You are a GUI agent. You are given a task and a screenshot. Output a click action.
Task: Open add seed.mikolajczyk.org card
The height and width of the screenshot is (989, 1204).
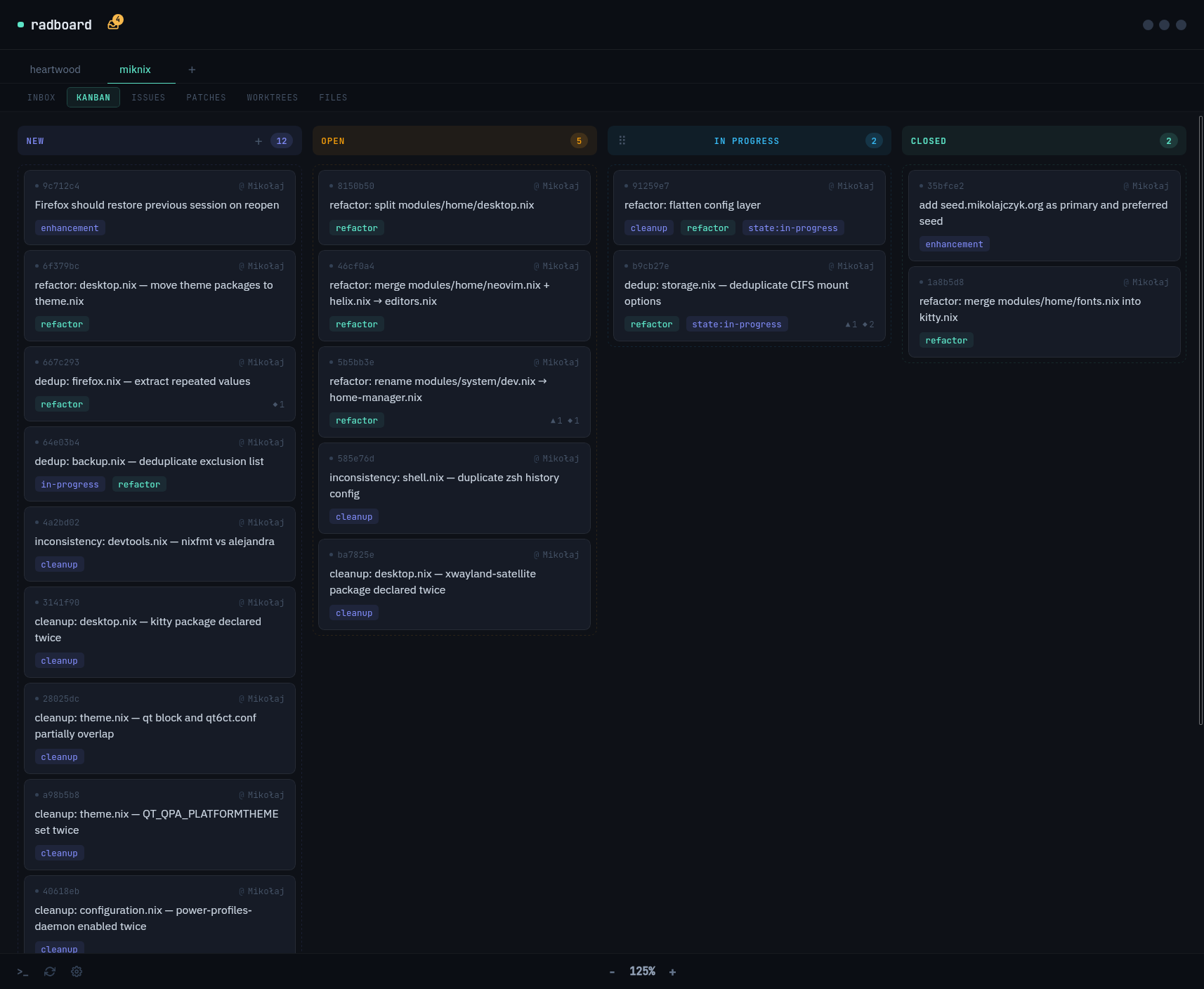pyautogui.click(x=1044, y=215)
